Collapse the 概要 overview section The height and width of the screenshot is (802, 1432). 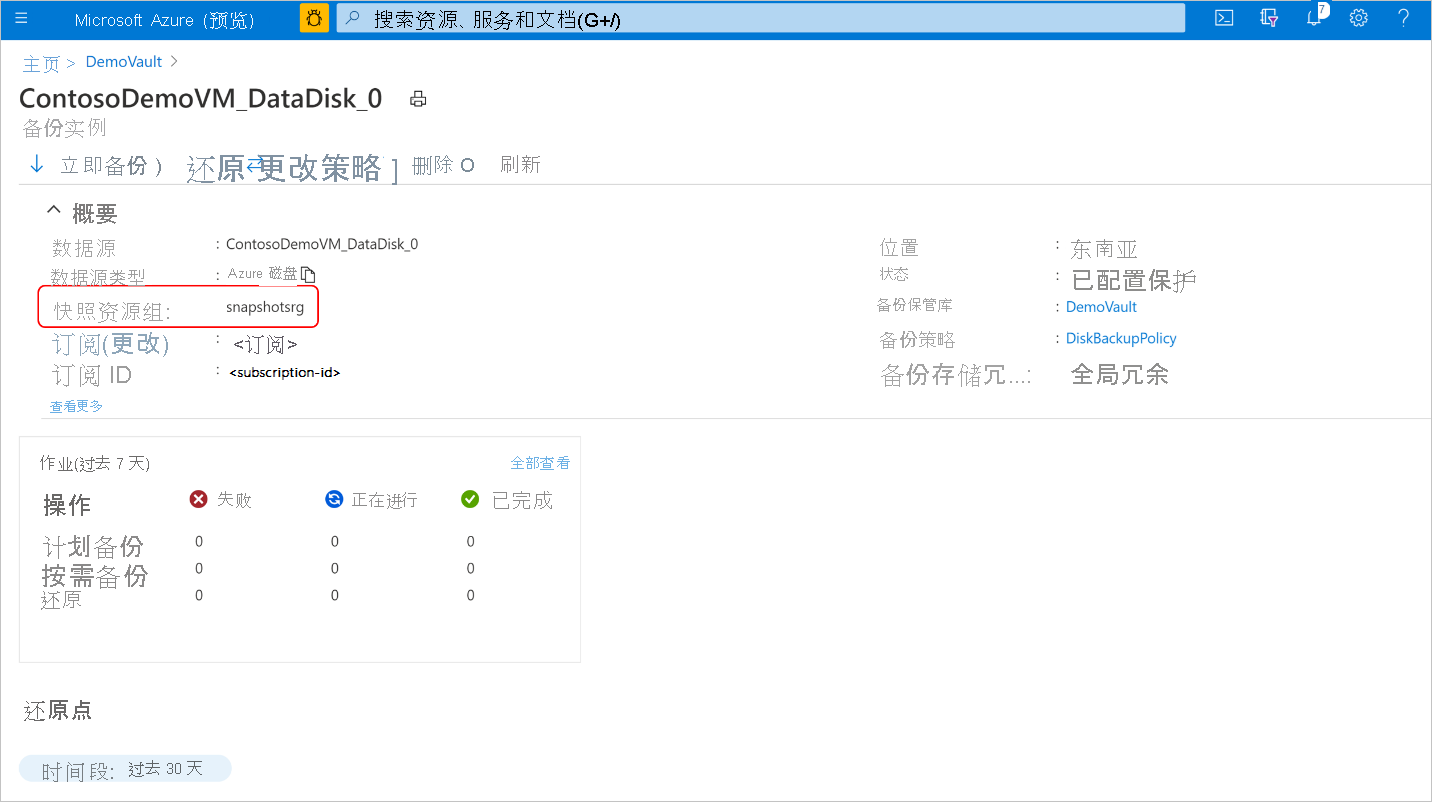53,210
